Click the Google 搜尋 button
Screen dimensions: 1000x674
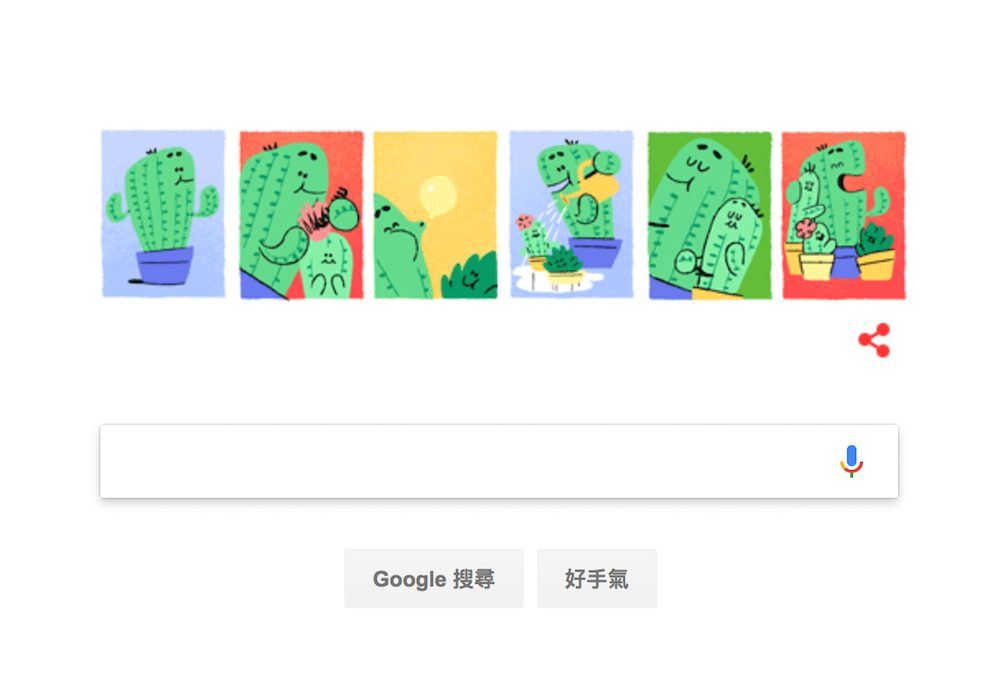[x=434, y=578]
